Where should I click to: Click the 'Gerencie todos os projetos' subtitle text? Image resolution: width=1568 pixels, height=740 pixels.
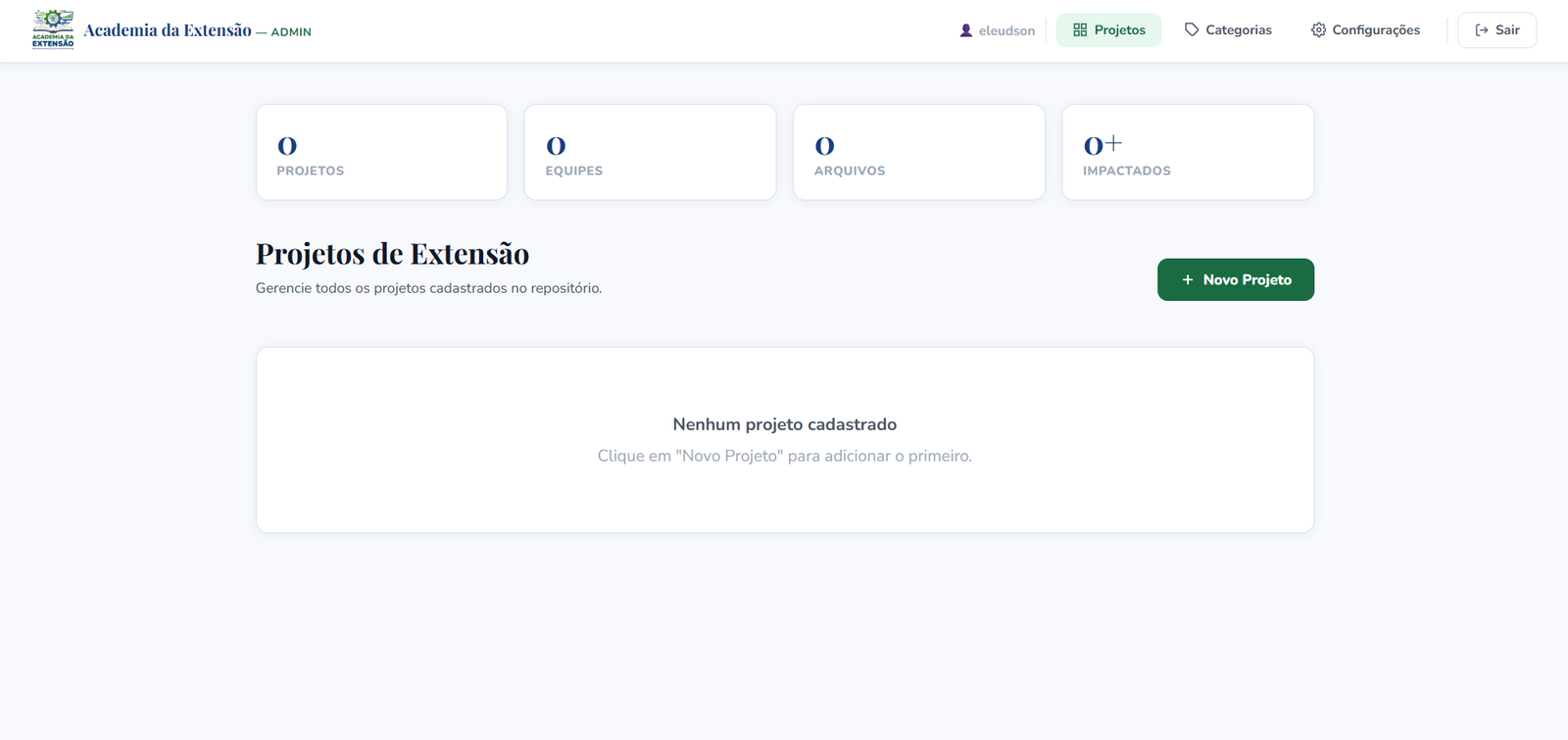click(x=428, y=288)
